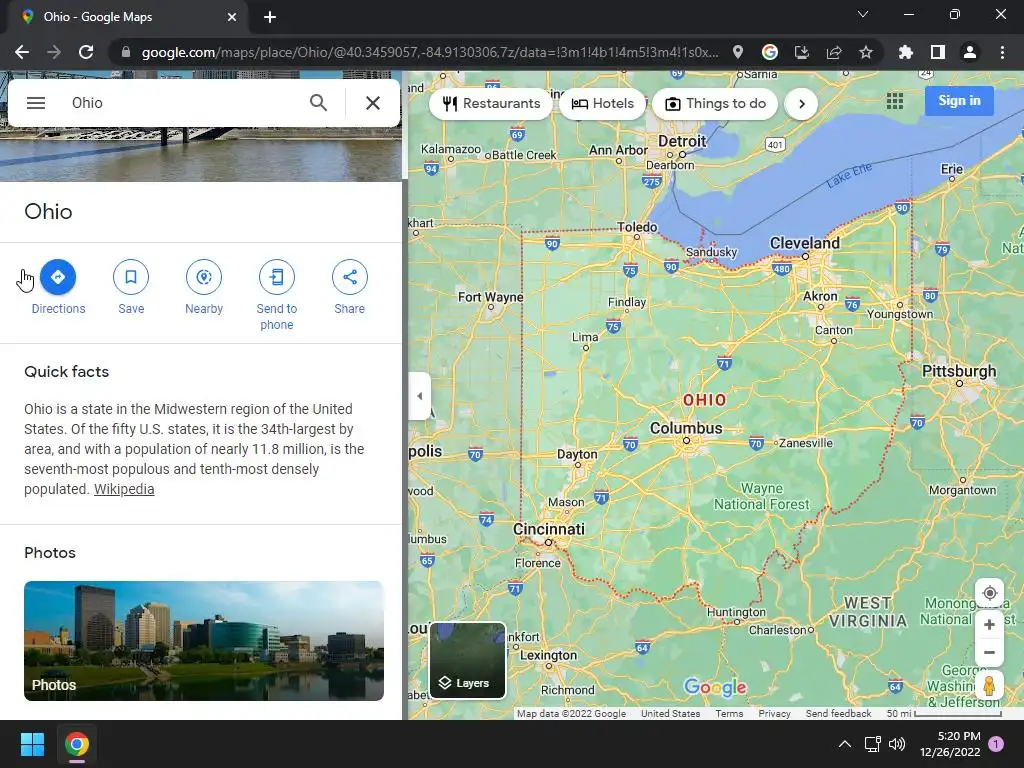Click the Toledo label on map

pos(637,227)
